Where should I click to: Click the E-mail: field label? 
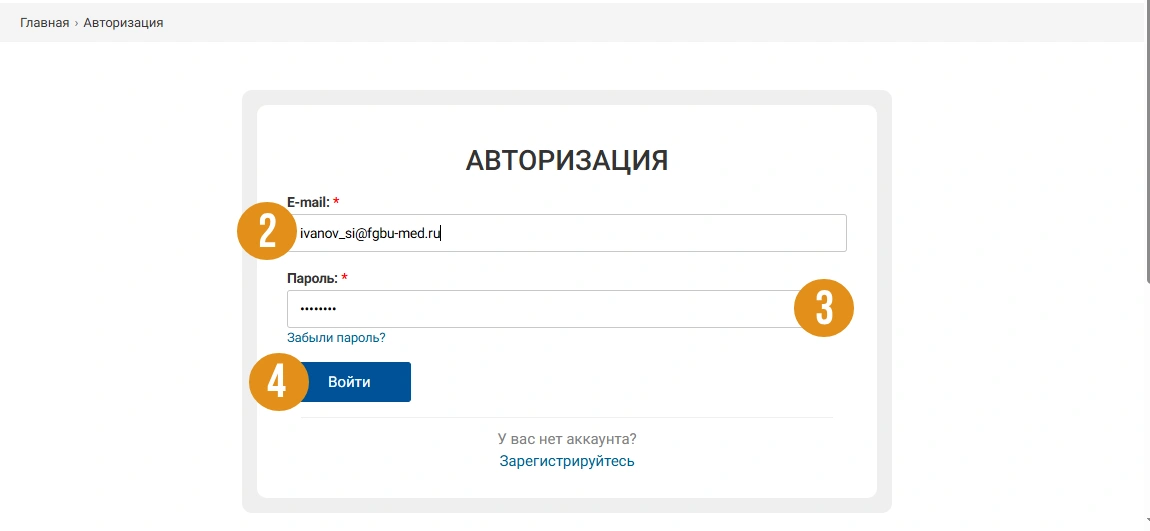pos(308,202)
